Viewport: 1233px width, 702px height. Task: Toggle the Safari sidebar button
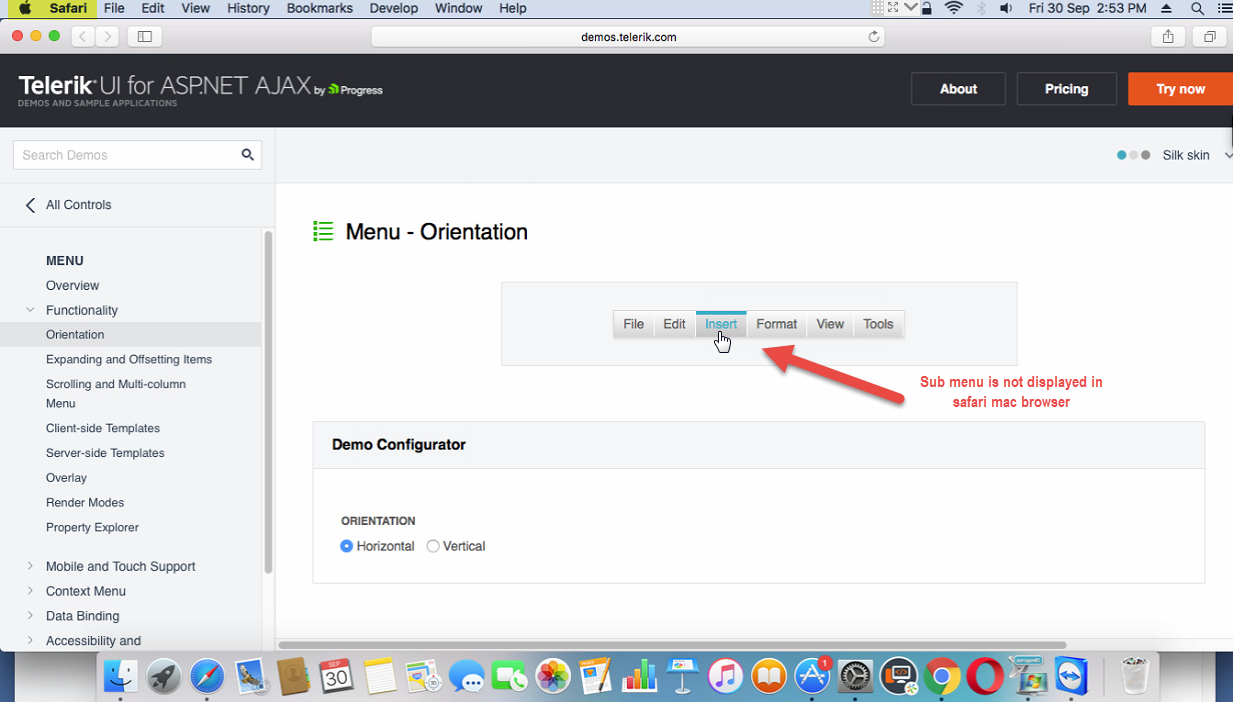(x=145, y=36)
